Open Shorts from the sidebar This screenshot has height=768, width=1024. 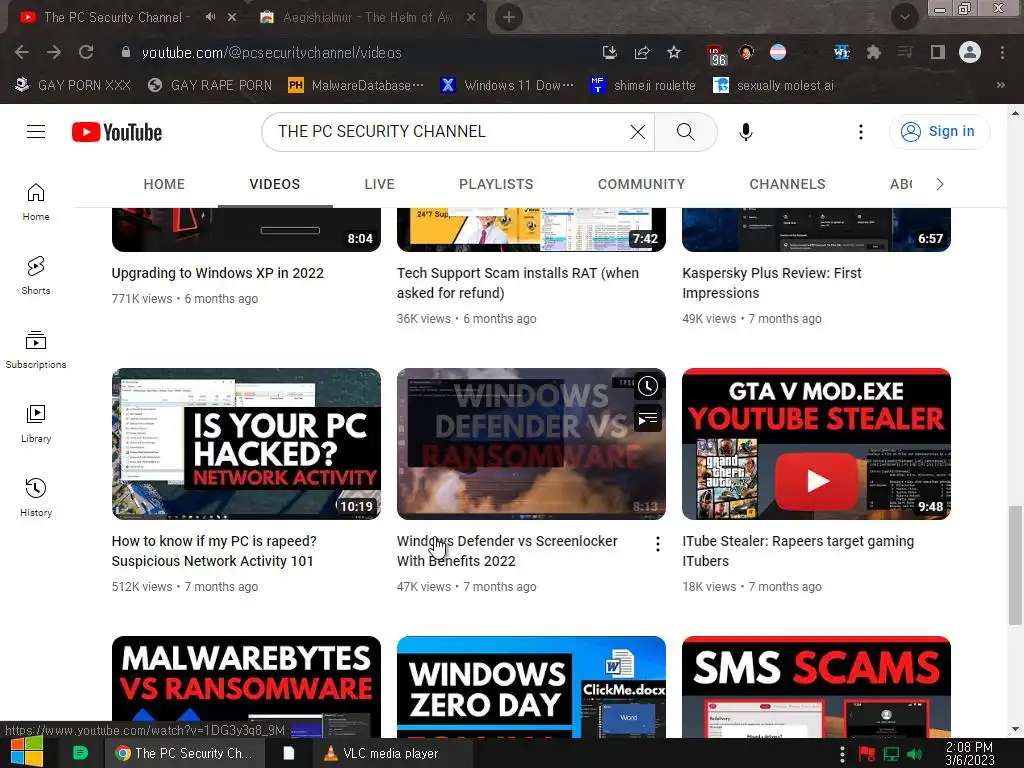tap(36, 276)
